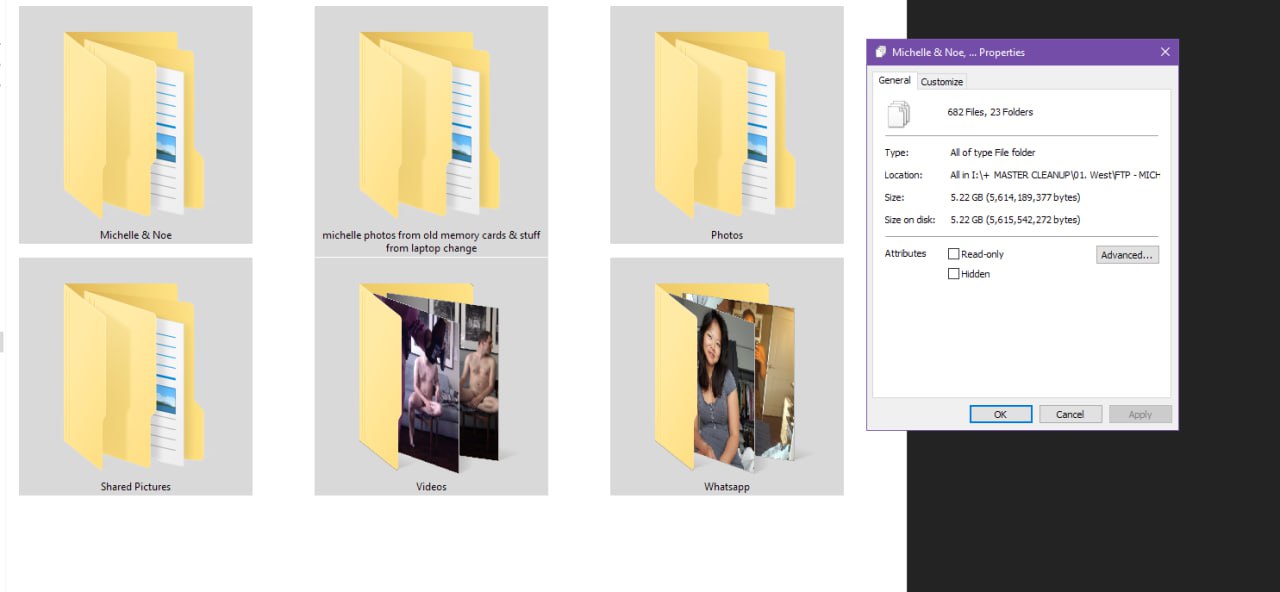The width and height of the screenshot is (1280, 592).
Task: Click the Properties dialog title bar text
Action: click(958, 52)
